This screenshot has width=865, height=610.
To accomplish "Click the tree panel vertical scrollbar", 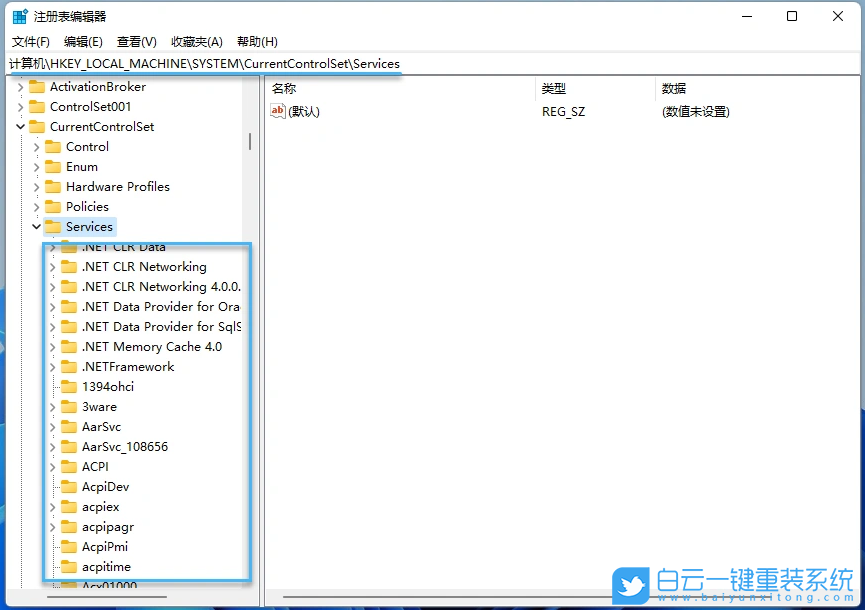I will 251,143.
